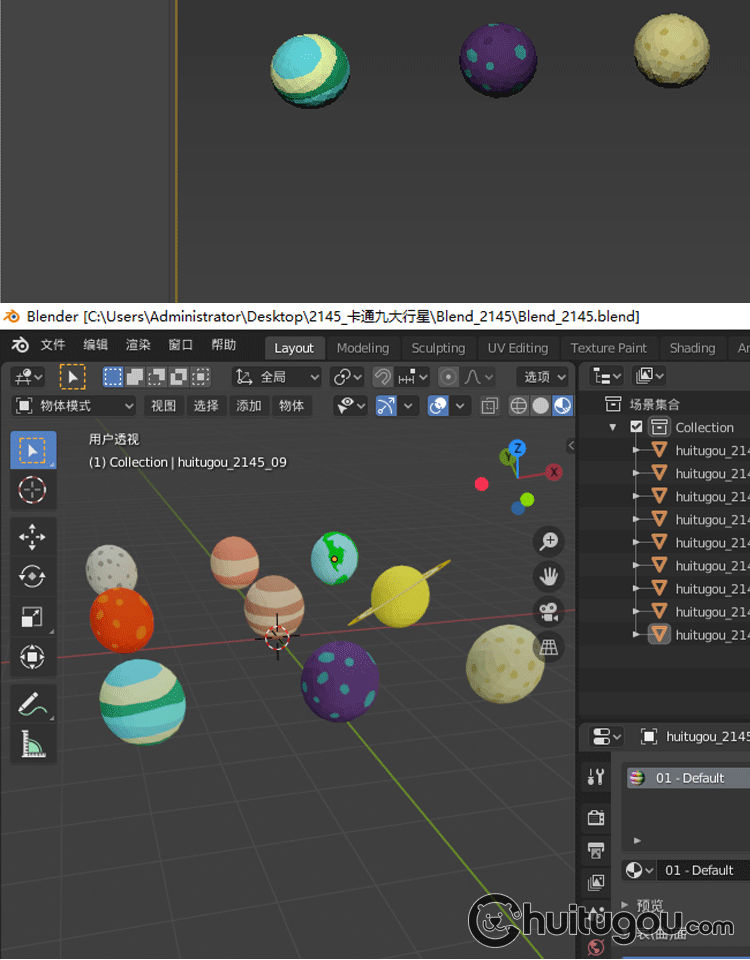The height and width of the screenshot is (960, 750).
Task: Click the camera view icon in viewport
Action: [548, 611]
